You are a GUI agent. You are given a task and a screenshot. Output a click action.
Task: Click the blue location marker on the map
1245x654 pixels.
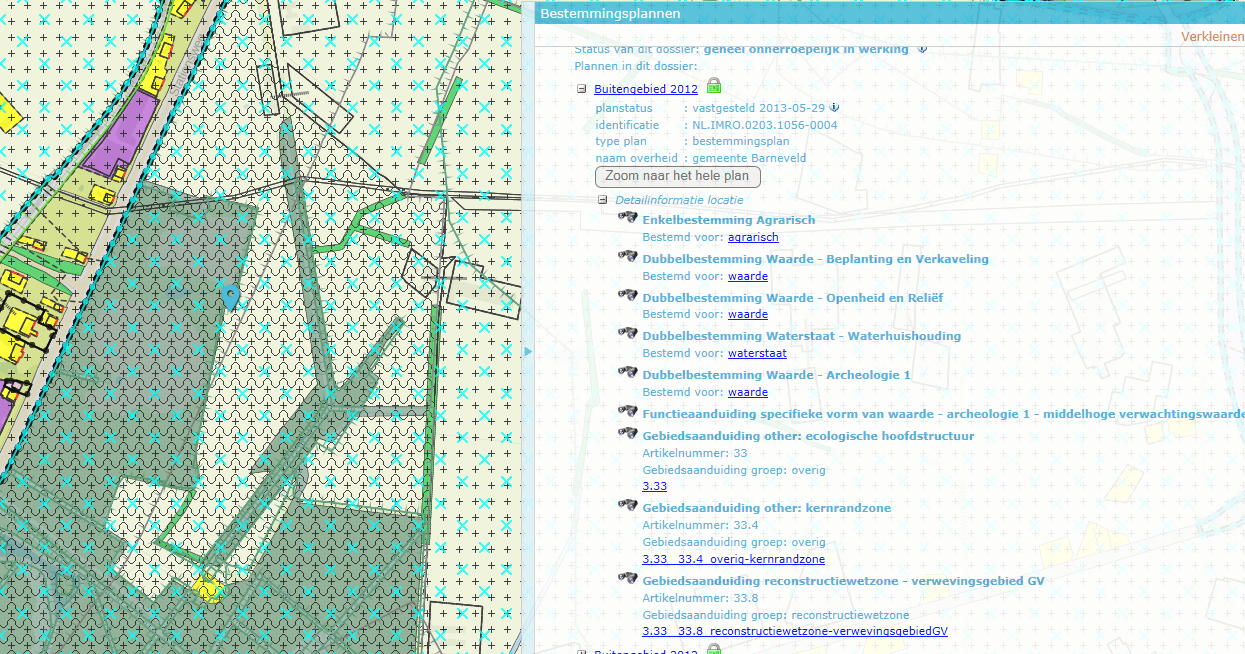pos(231,295)
